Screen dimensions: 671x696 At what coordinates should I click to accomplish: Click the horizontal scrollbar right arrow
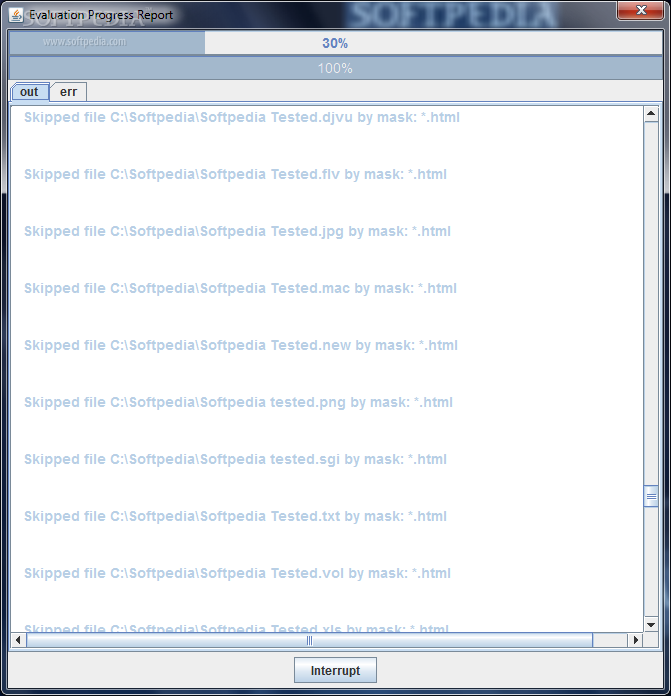[635, 640]
